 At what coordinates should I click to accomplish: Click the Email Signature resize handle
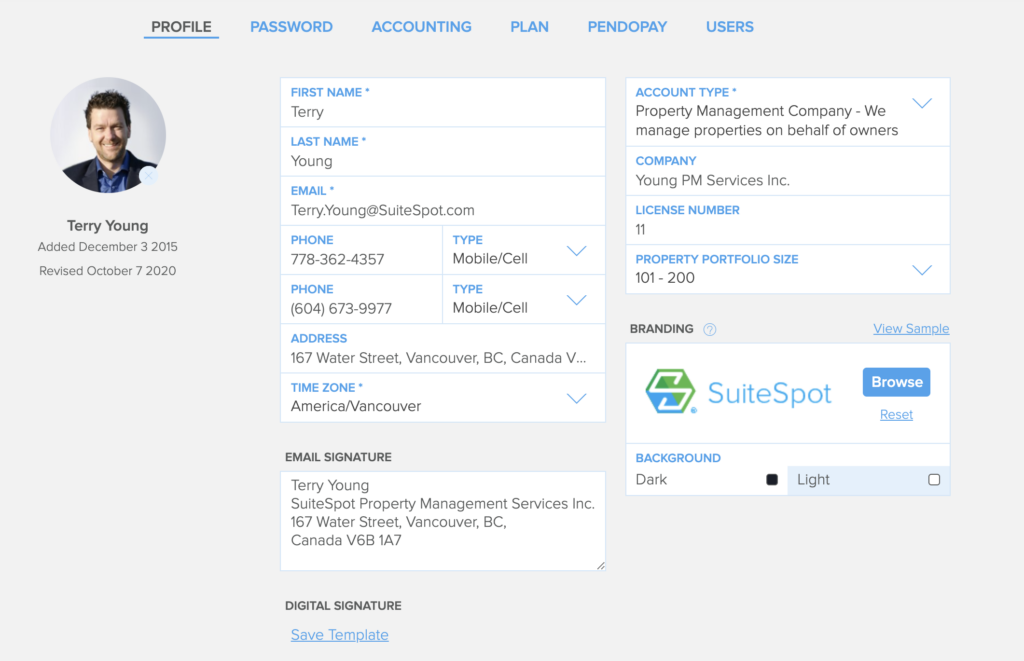(601, 566)
